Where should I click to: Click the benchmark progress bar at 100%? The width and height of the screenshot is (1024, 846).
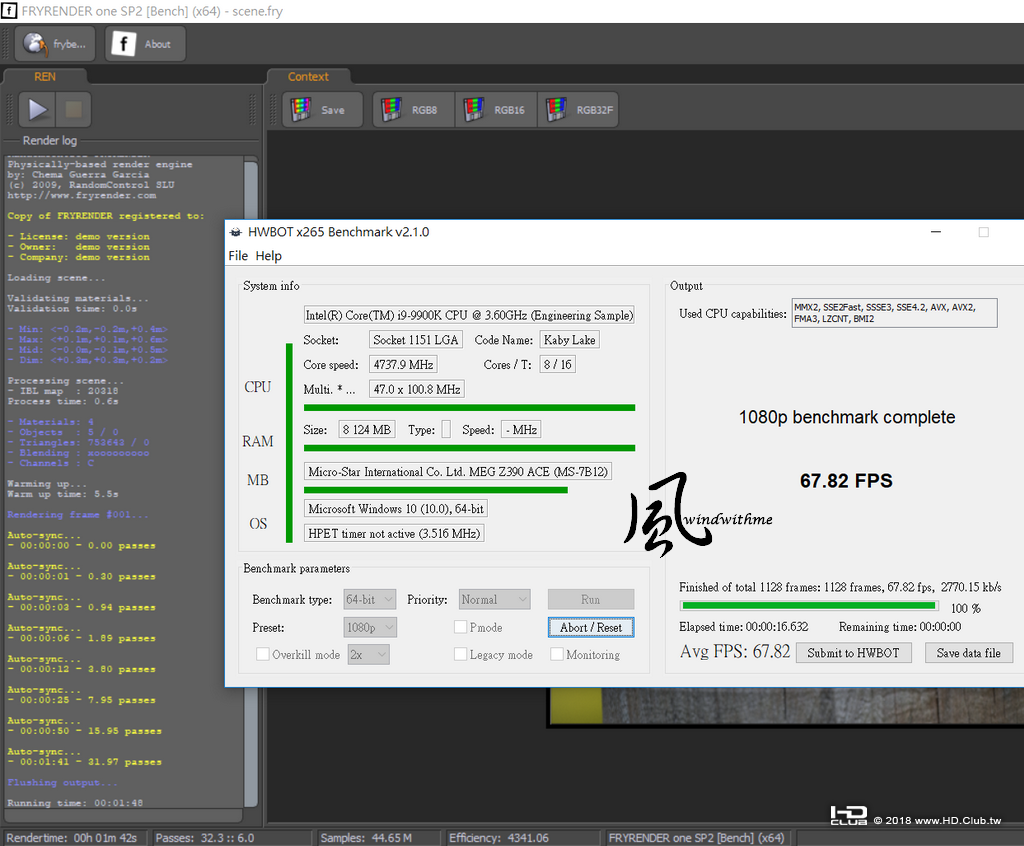[x=808, y=606]
